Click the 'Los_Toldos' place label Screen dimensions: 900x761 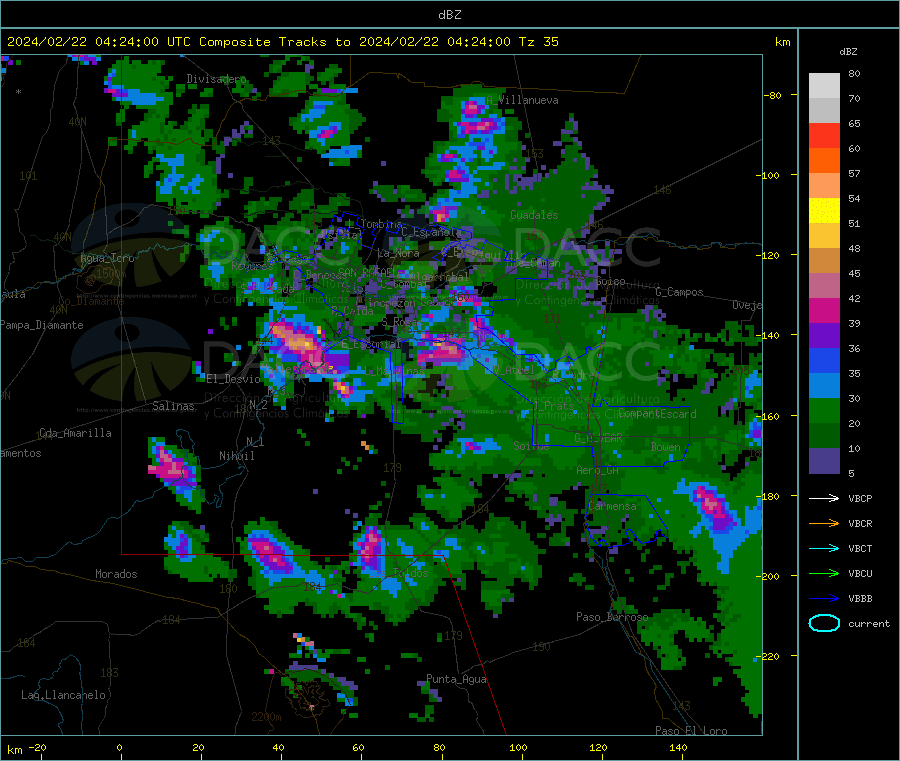[398, 573]
